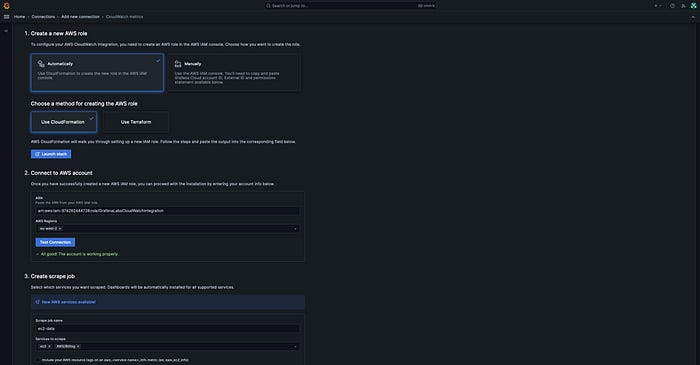Toggle include AWS resource tags checkbox

(38, 360)
